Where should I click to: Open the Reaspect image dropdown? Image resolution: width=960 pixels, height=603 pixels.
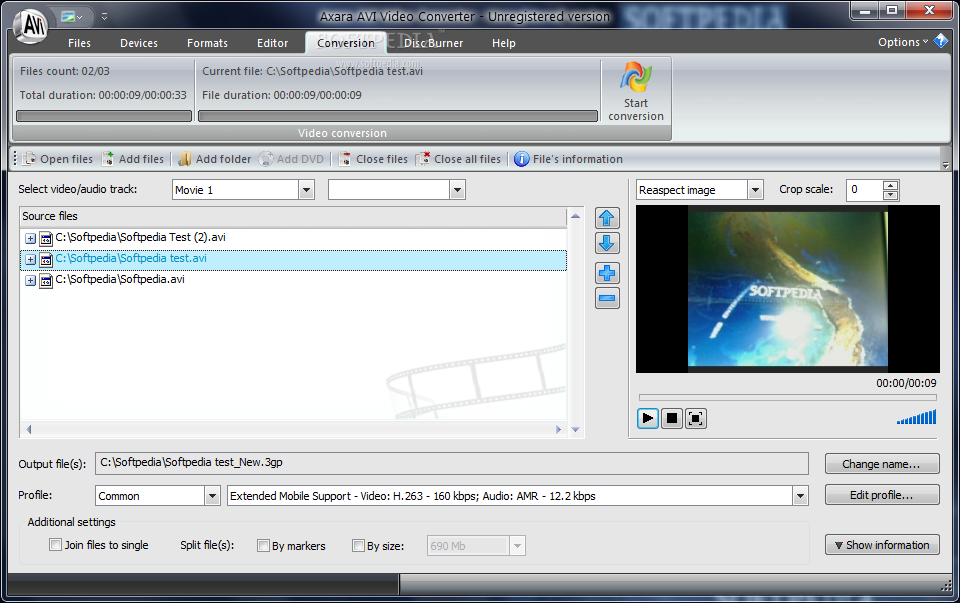coord(756,190)
